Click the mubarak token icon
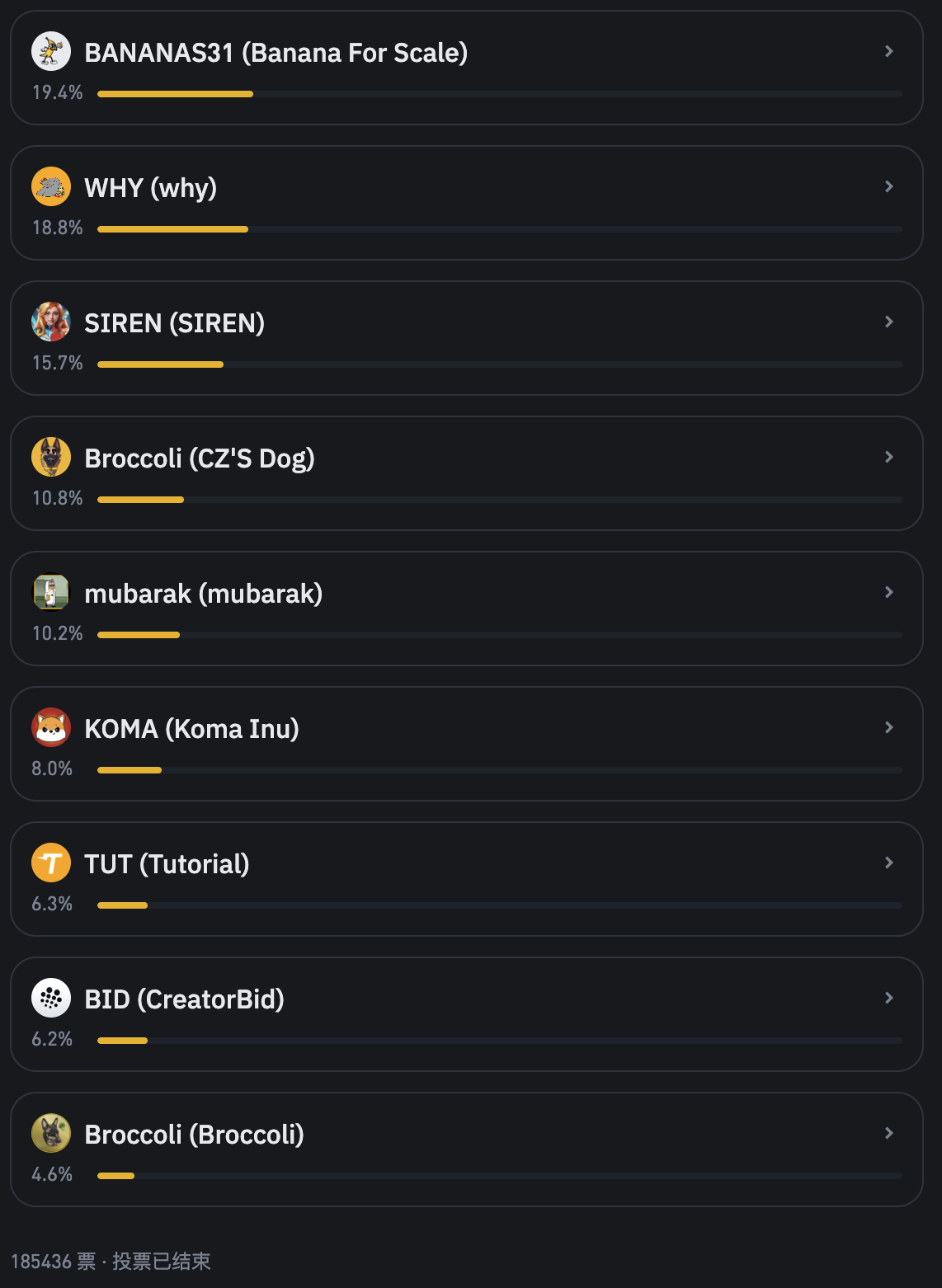 (x=51, y=592)
